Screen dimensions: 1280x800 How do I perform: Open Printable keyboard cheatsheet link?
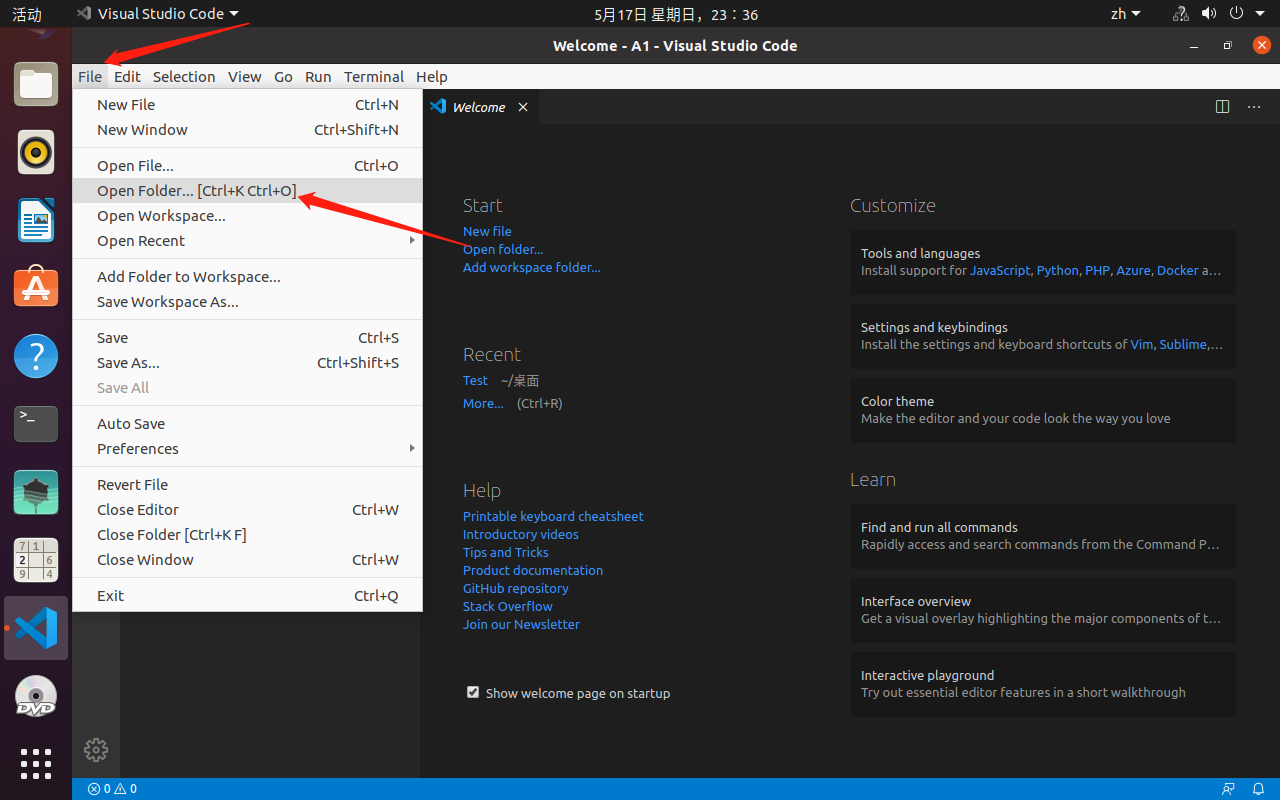[553, 517]
